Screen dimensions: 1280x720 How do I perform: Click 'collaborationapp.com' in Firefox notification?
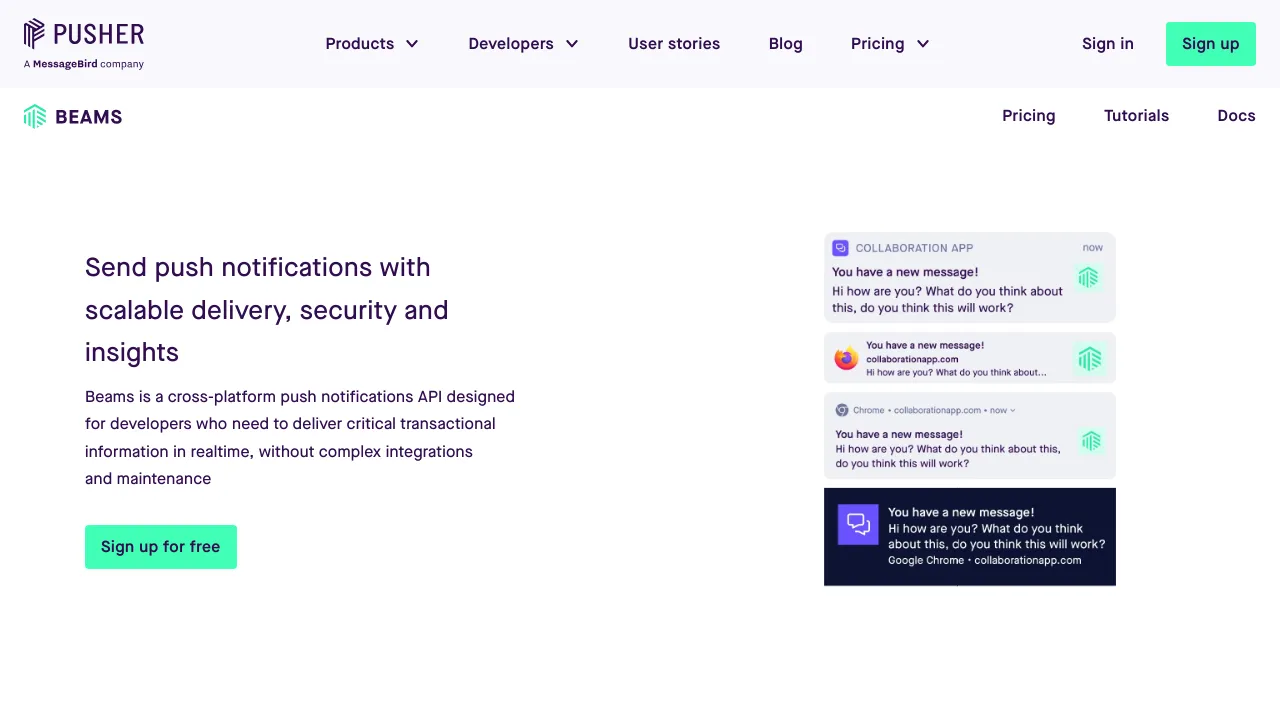click(912, 359)
